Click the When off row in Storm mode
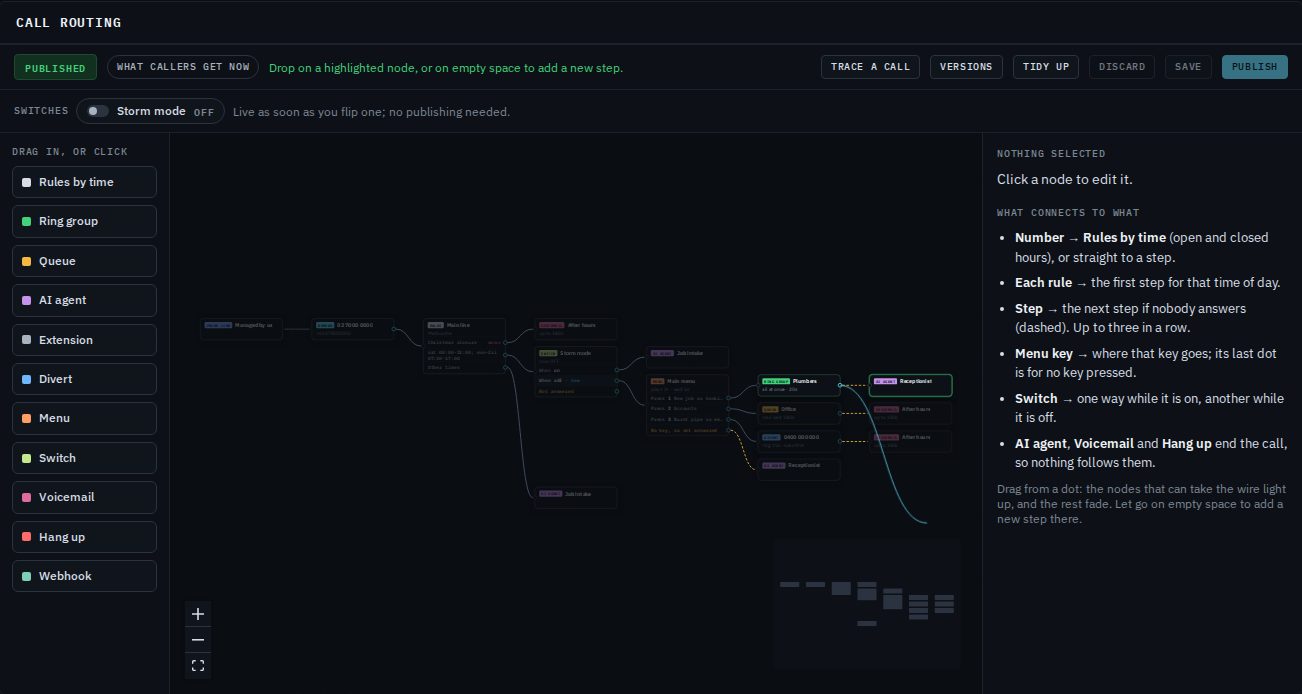Image resolution: width=1302 pixels, height=694 pixels. coord(576,381)
